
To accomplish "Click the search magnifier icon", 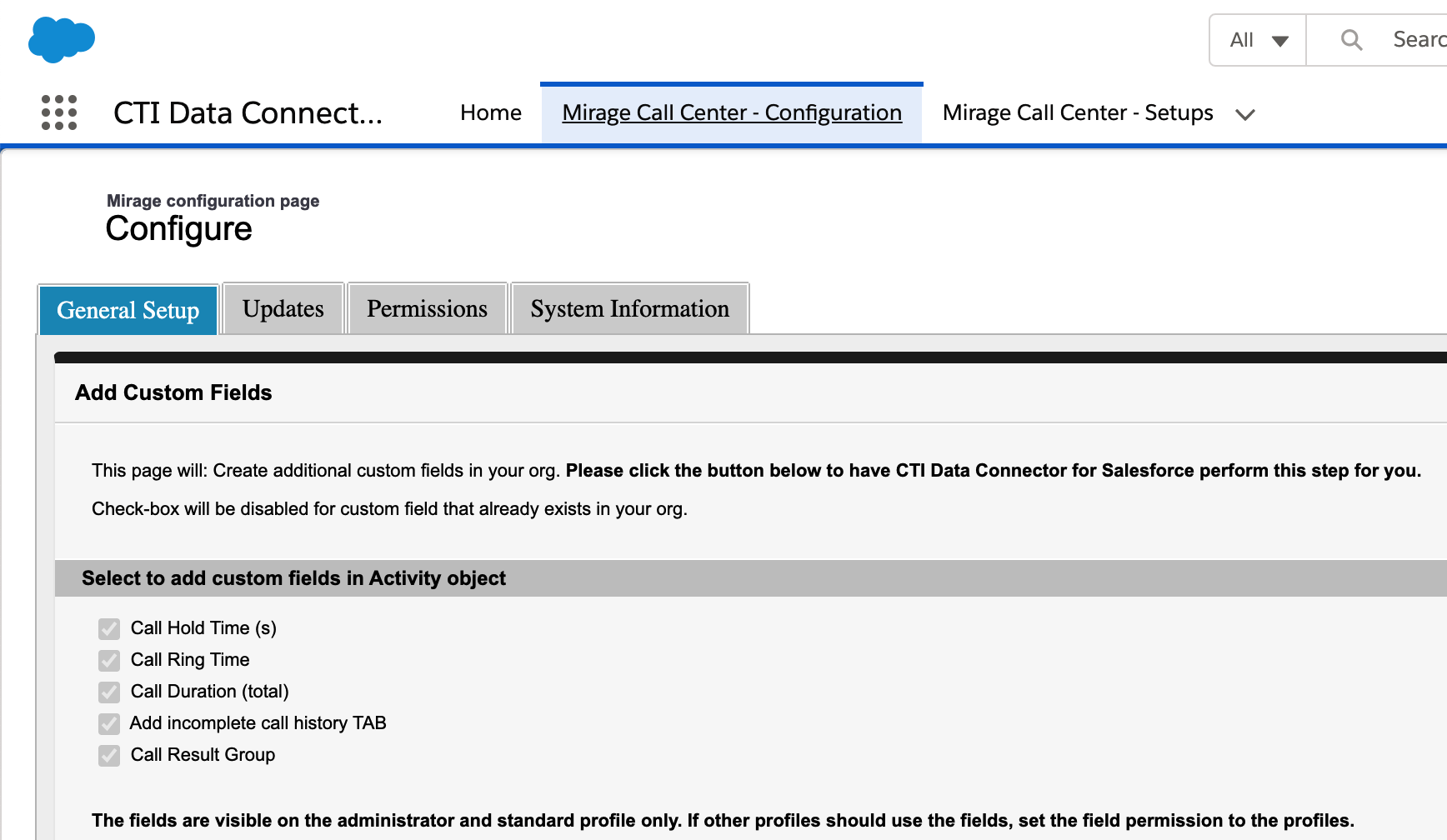I will coord(1351,39).
